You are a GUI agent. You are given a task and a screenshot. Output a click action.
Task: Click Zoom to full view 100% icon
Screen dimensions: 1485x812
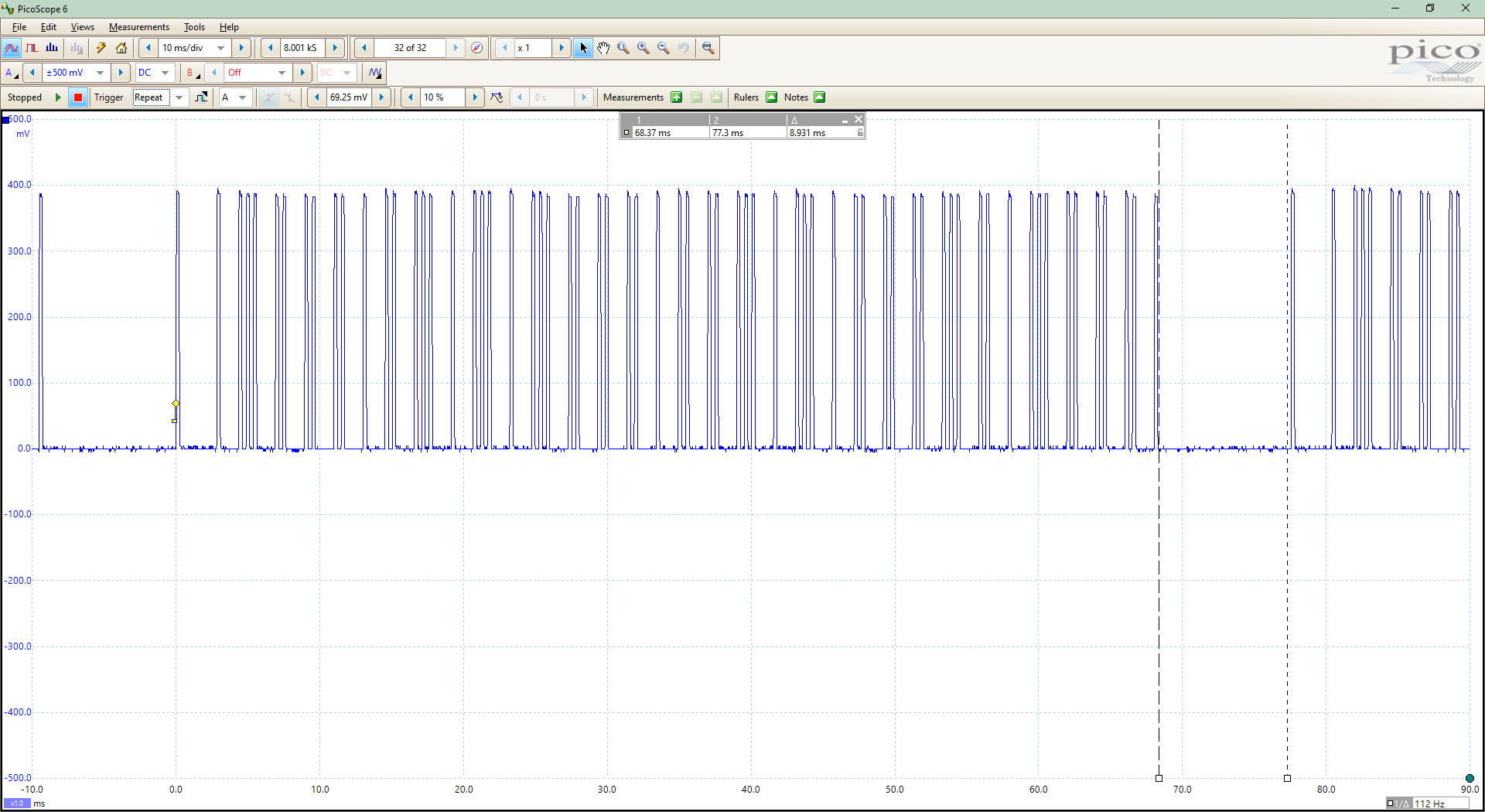click(708, 48)
